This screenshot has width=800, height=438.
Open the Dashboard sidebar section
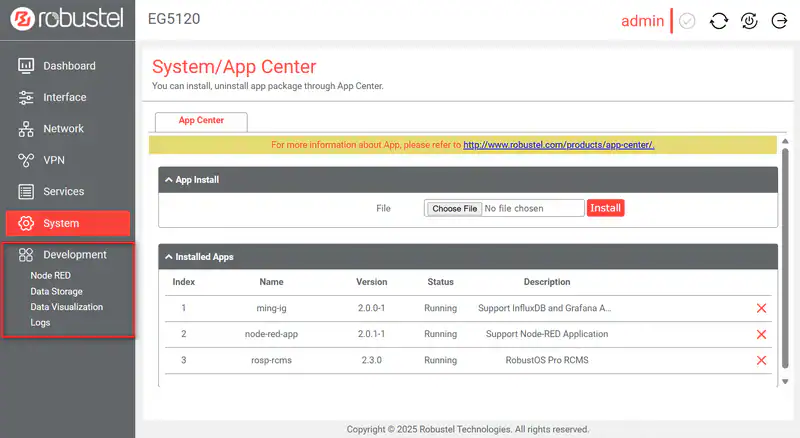point(68,66)
